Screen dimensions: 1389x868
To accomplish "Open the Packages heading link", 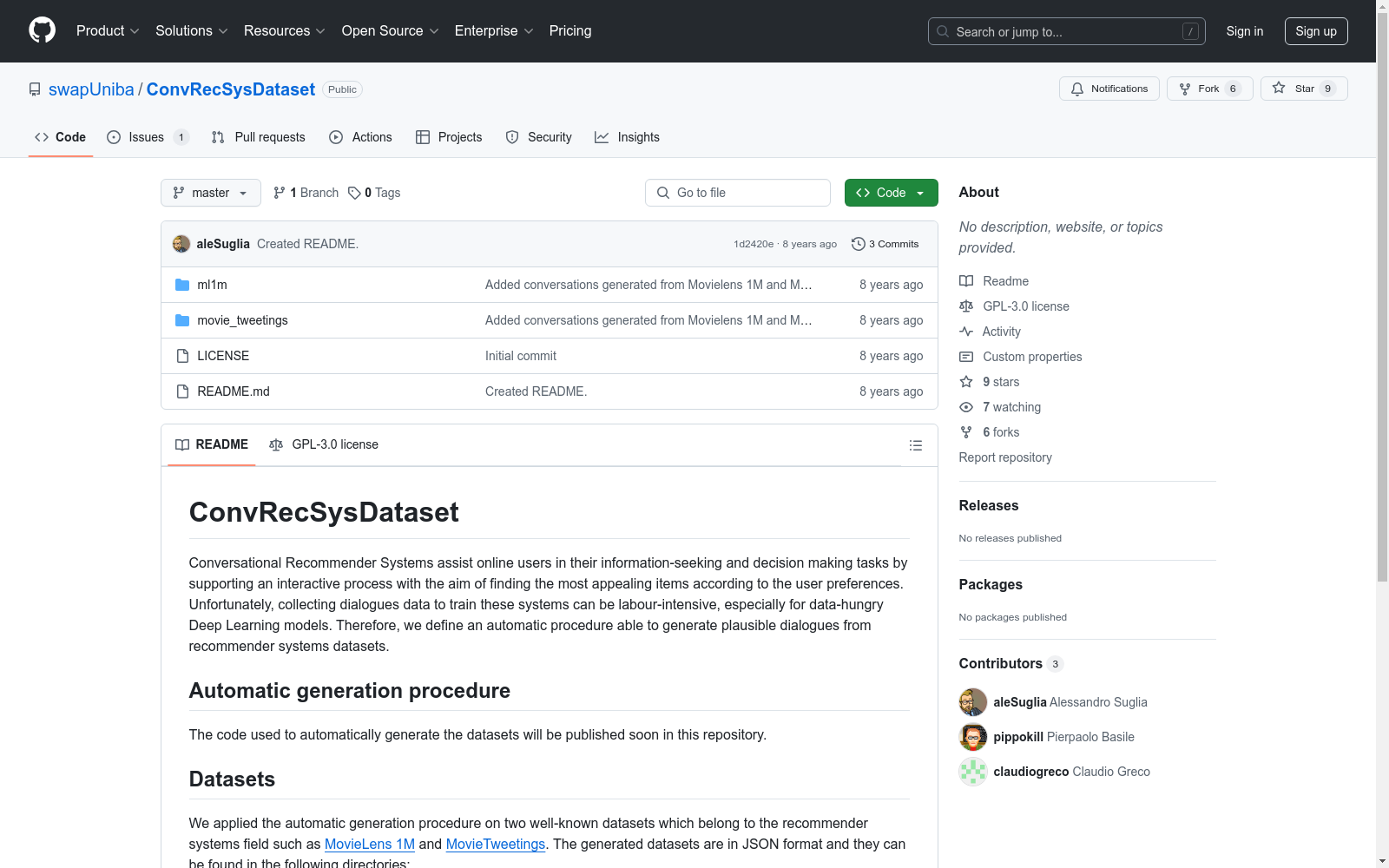I will (x=991, y=584).
